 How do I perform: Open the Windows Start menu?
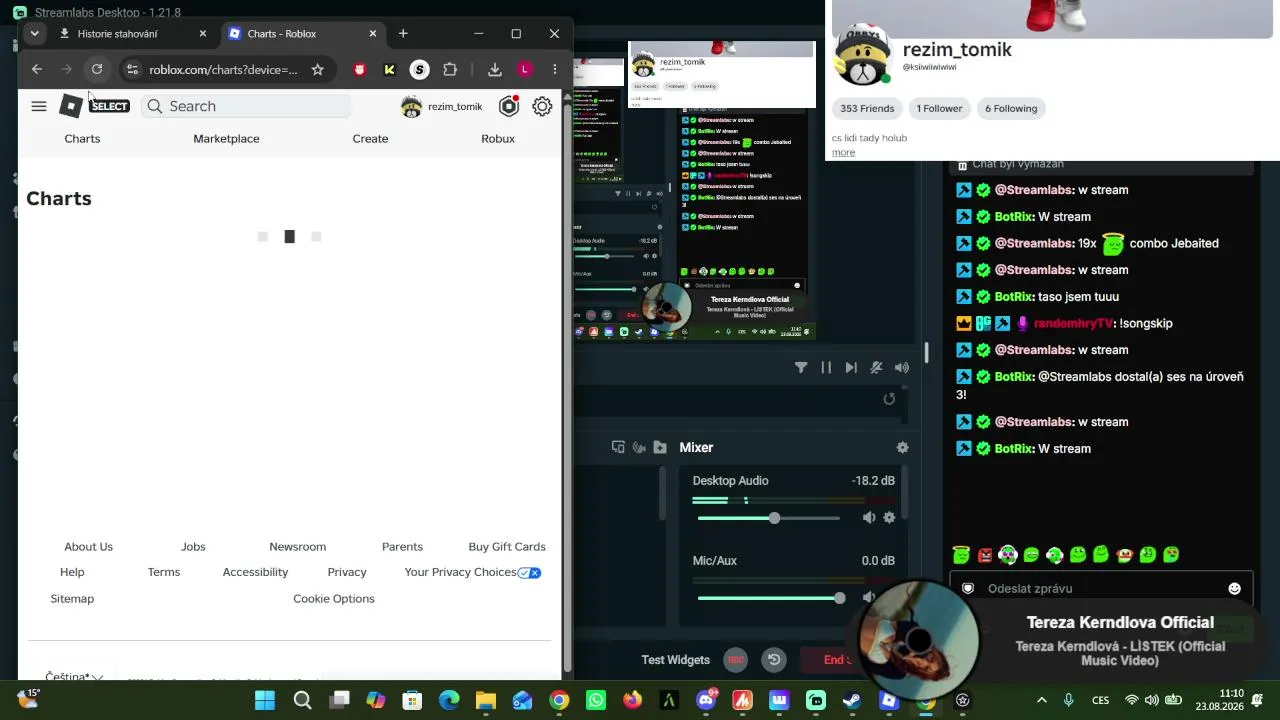point(265,700)
